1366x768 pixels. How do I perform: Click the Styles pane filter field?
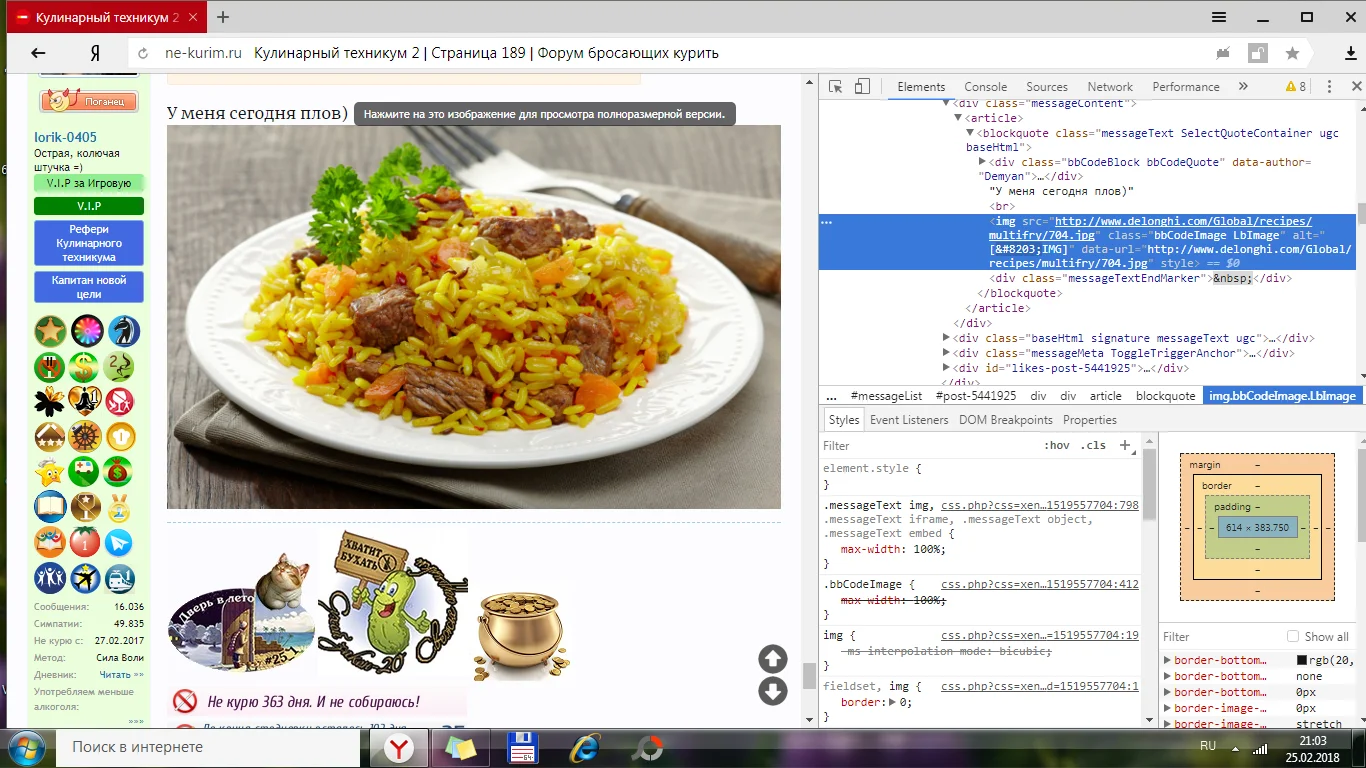click(x=930, y=445)
